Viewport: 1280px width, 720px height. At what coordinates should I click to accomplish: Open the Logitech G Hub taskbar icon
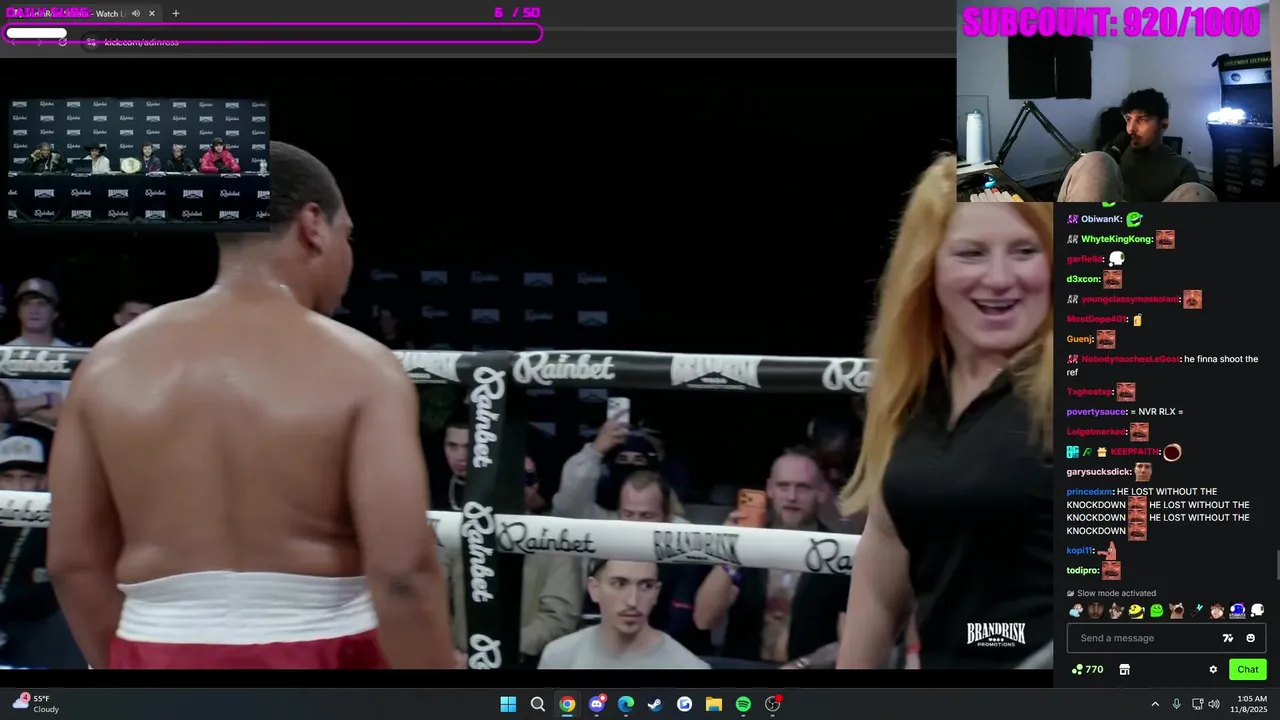coord(685,704)
